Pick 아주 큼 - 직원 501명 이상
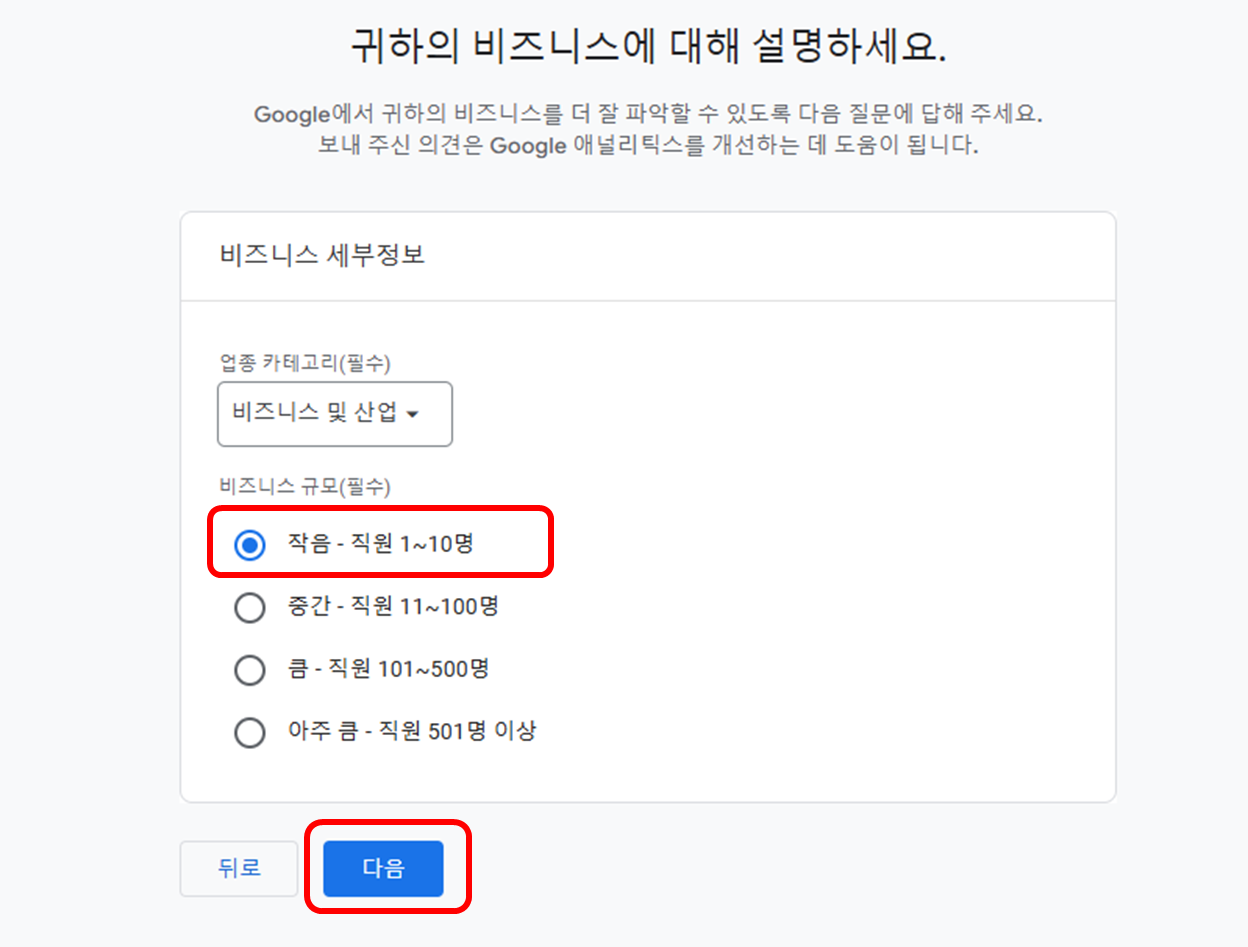This screenshot has width=1248, height=947. 250,732
